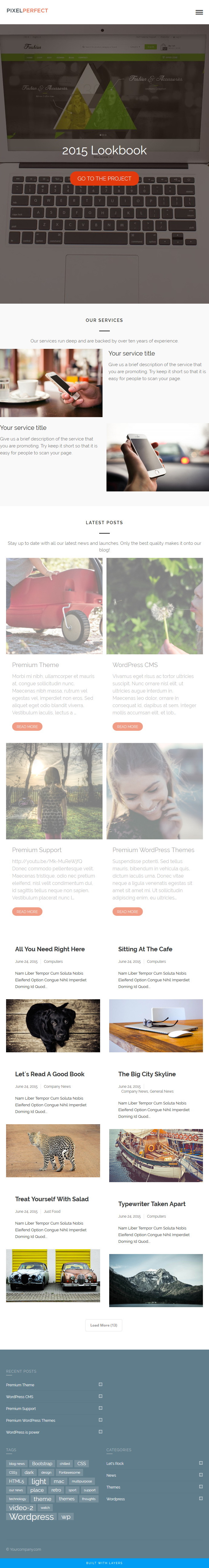Click square icon beside Wordpress category
The image size is (209, 1568).
(201, 1498)
